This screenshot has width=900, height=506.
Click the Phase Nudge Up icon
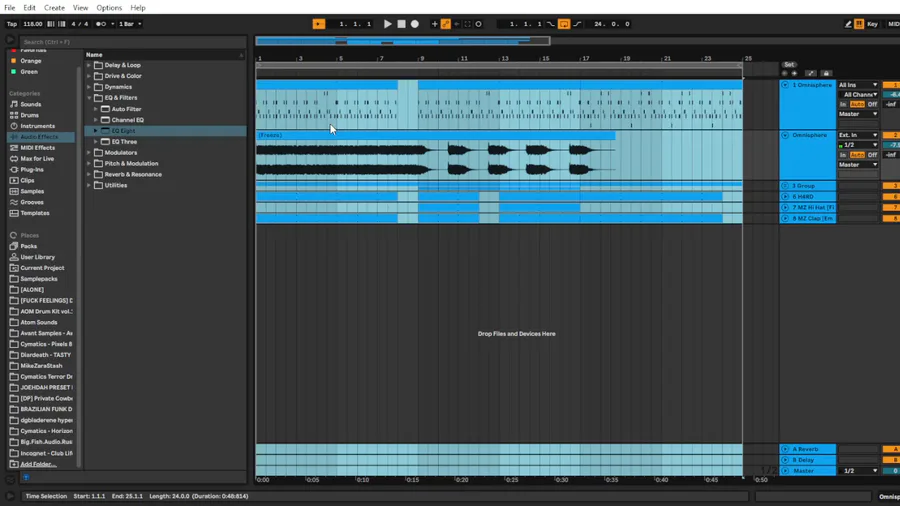pos(61,24)
